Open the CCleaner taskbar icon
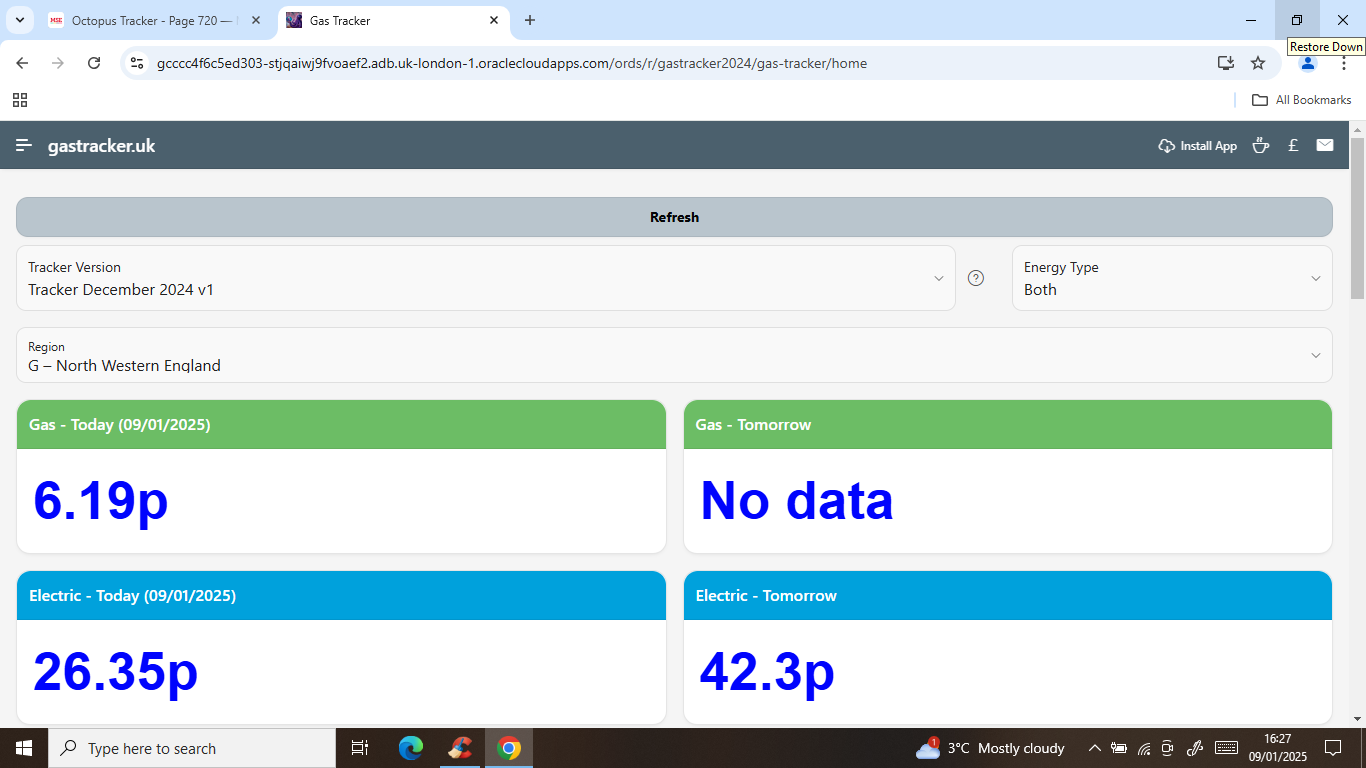This screenshot has width=1366, height=768. tap(460, 748)
